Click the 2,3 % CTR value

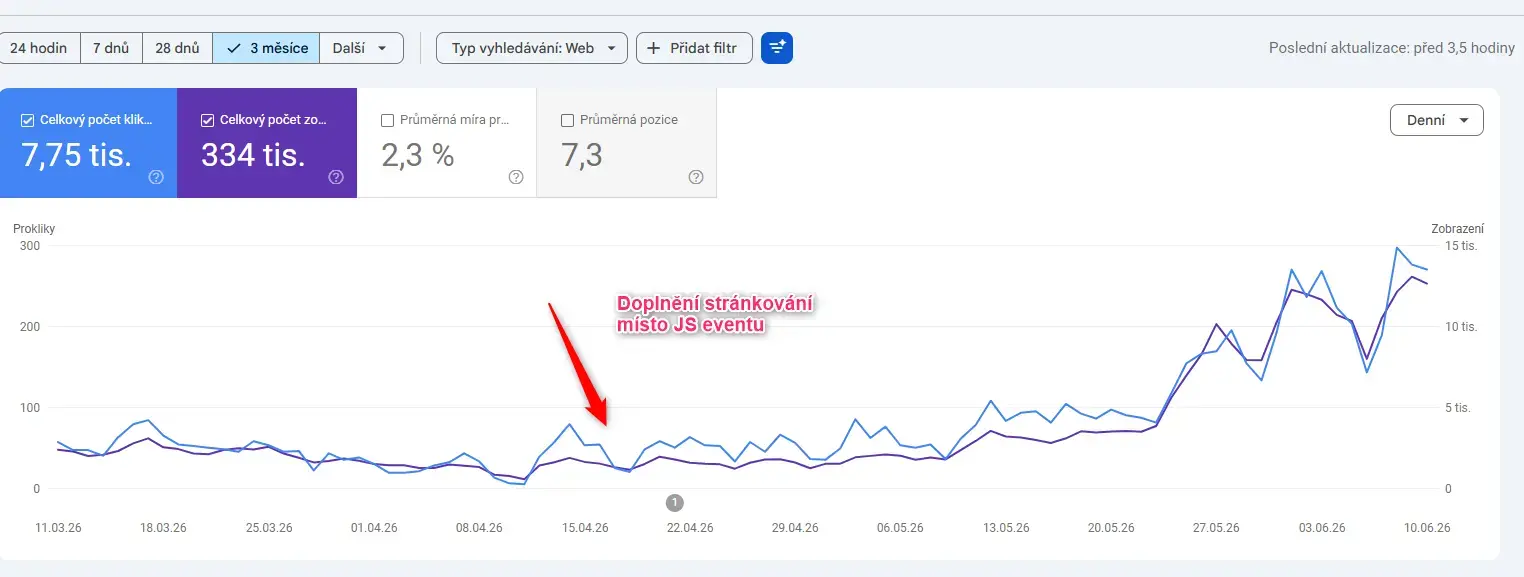click(x=418, y=155)
